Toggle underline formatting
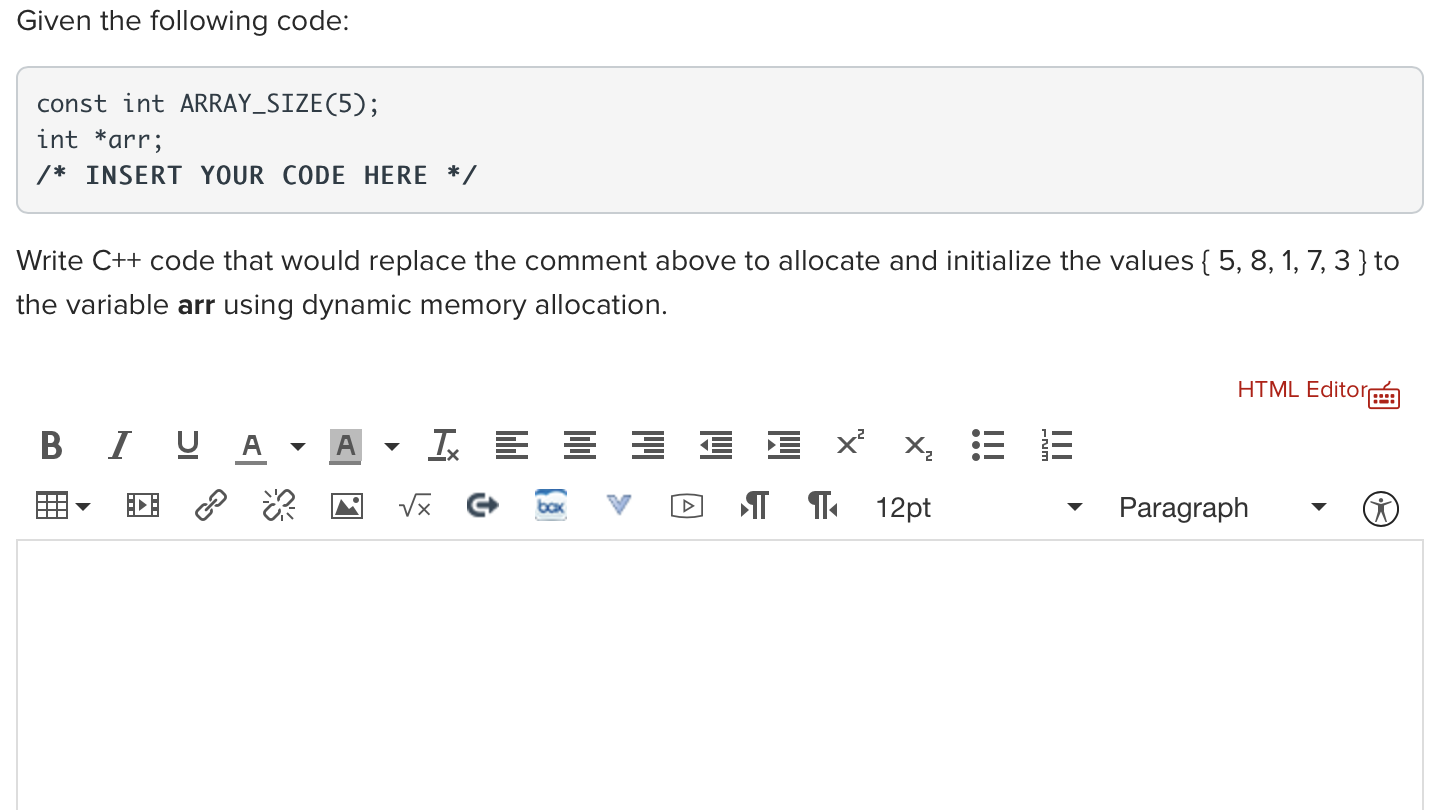Image resolution: width=1436 pixels, height=810 pixels. pyautogui.click(x=187, y=445)
